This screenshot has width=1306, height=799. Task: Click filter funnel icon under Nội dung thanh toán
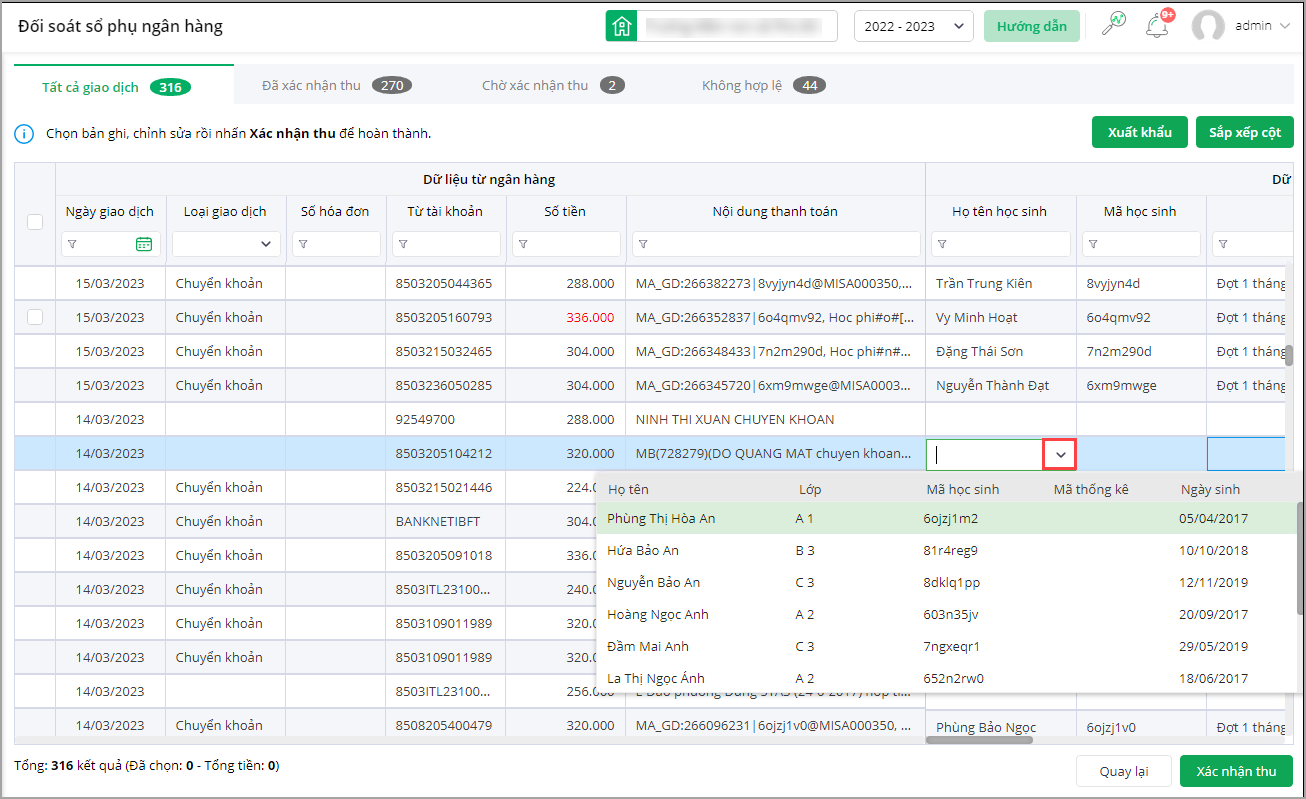(x=643, y=244)
